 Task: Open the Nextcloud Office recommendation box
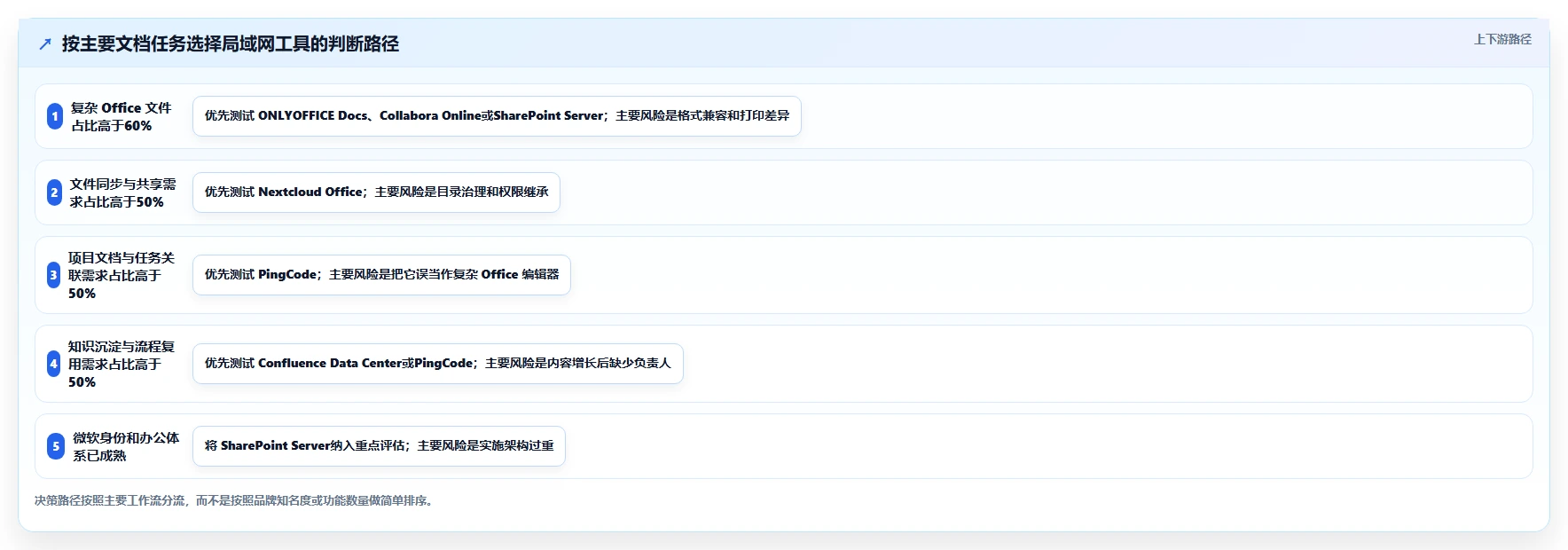tap(376, 192)
